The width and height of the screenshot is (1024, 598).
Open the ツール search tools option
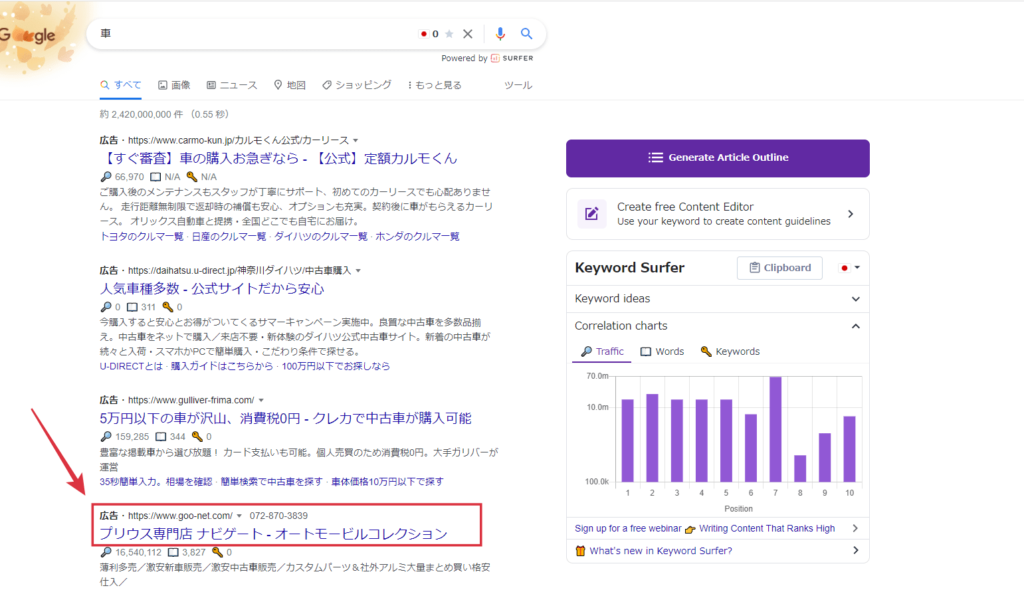[518, 85]
